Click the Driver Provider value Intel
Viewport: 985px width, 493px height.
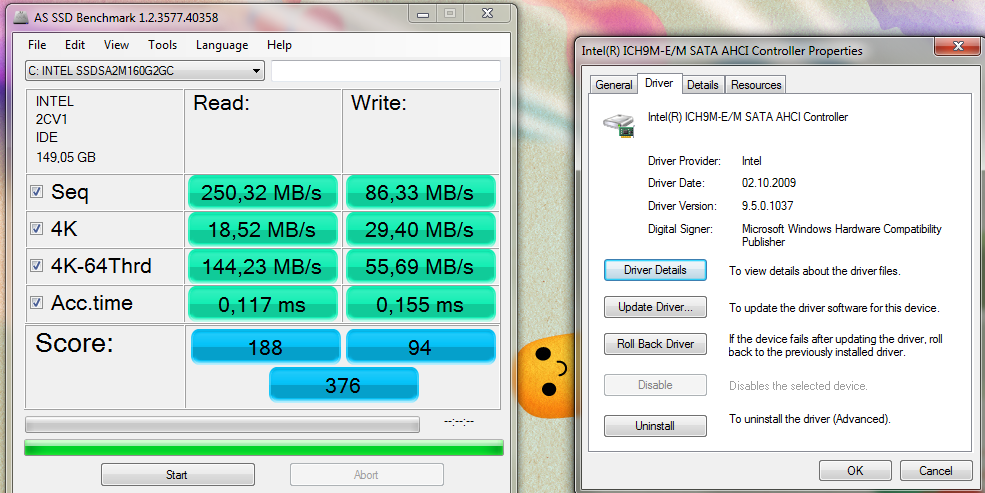click(x=751, y=161)
